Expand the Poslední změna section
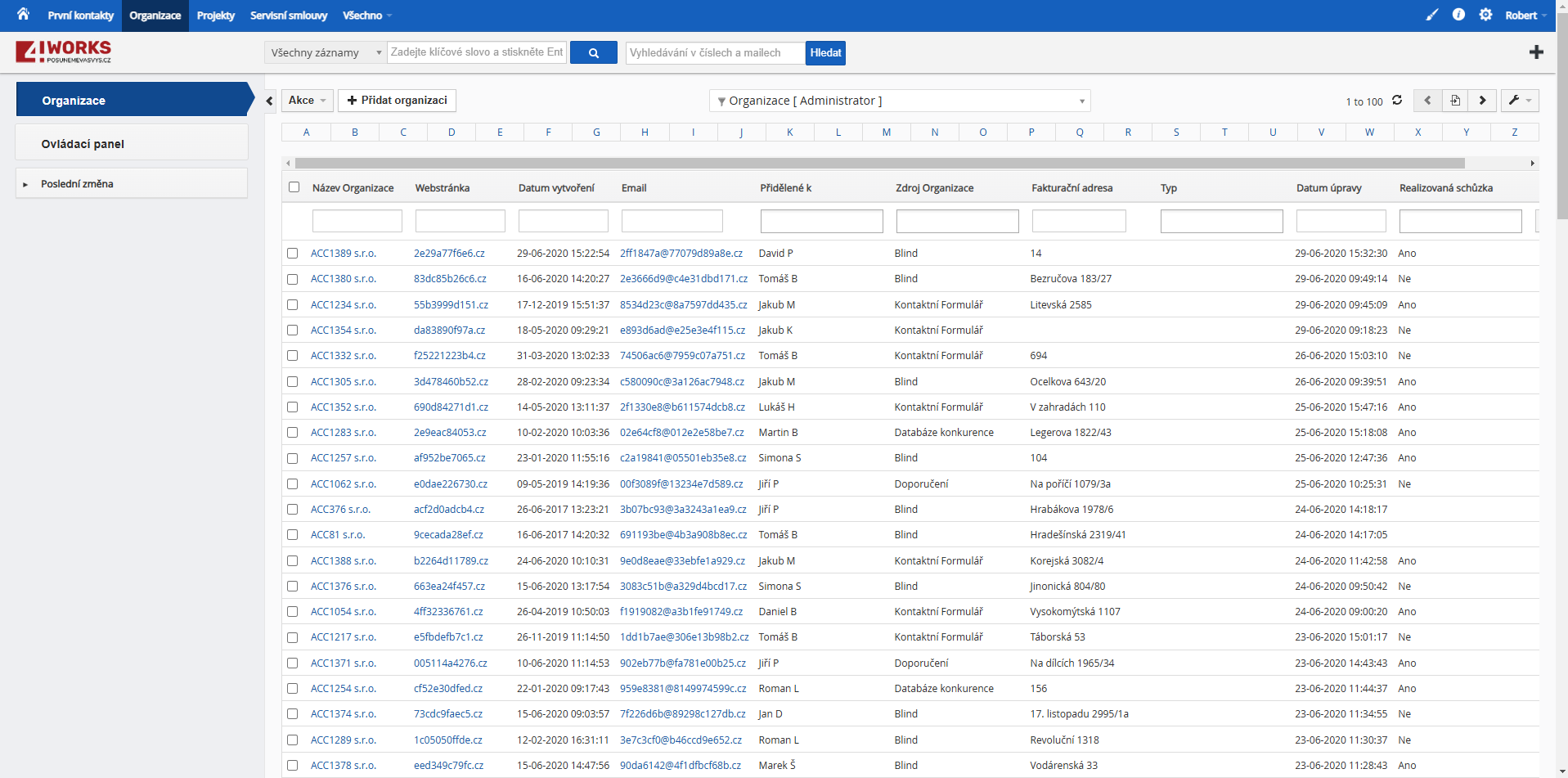Viewport: 1568px width, 778px height. (x=132, y=183)
